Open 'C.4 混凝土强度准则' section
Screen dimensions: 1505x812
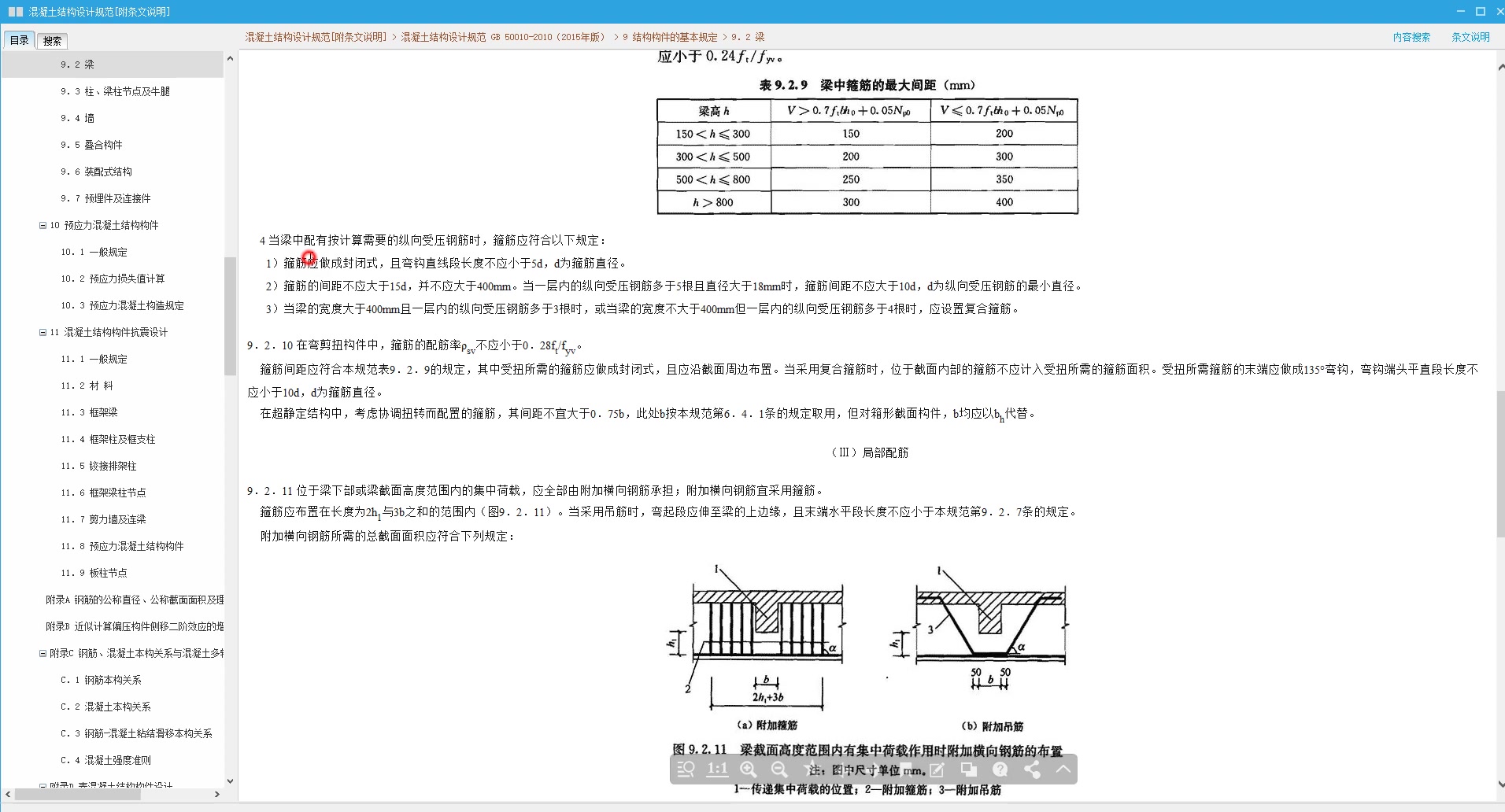pos(105,760)
